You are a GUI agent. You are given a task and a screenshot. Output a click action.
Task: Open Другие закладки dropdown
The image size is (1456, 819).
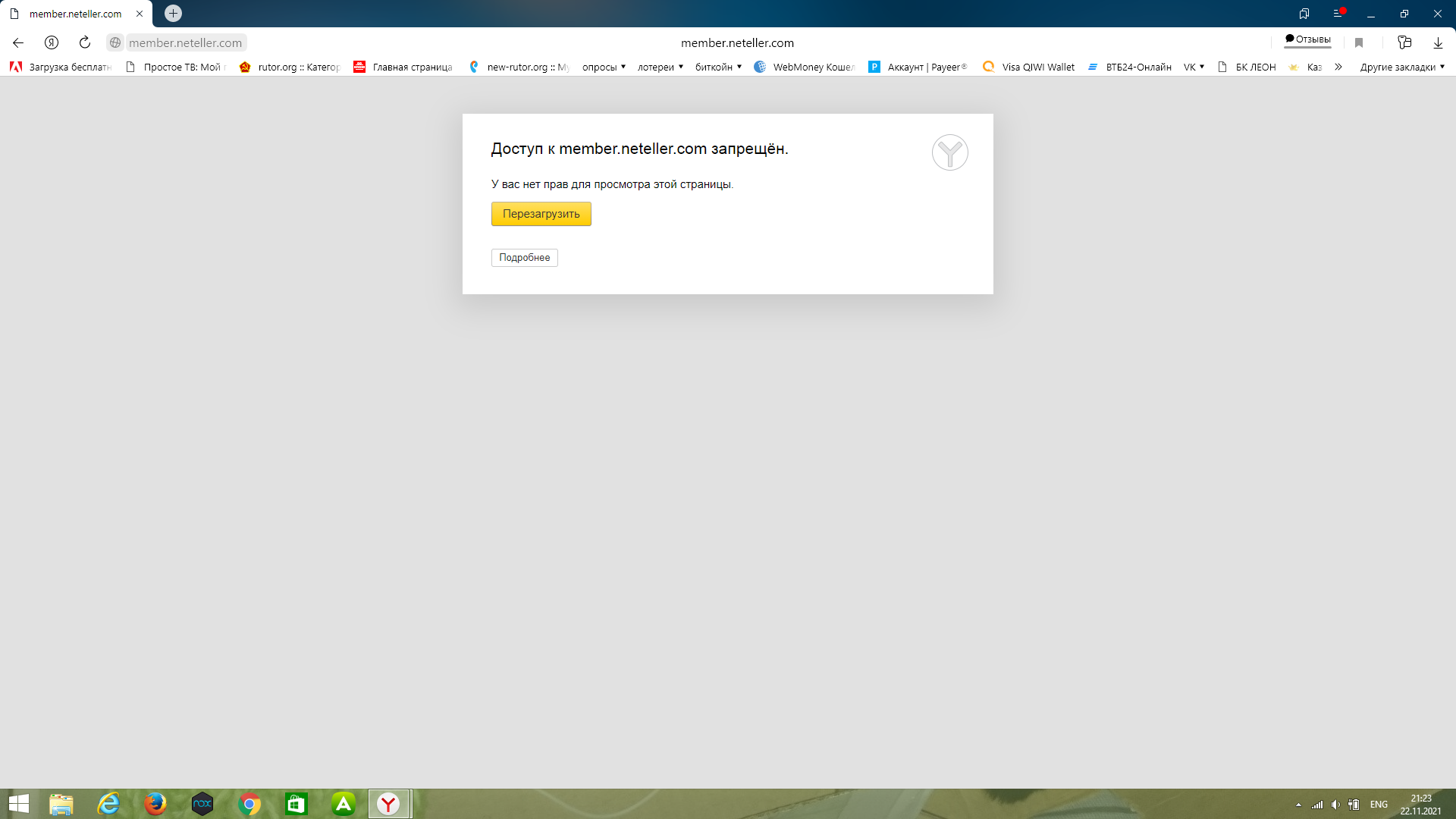pyautogui.click(x=1401, y=67)
